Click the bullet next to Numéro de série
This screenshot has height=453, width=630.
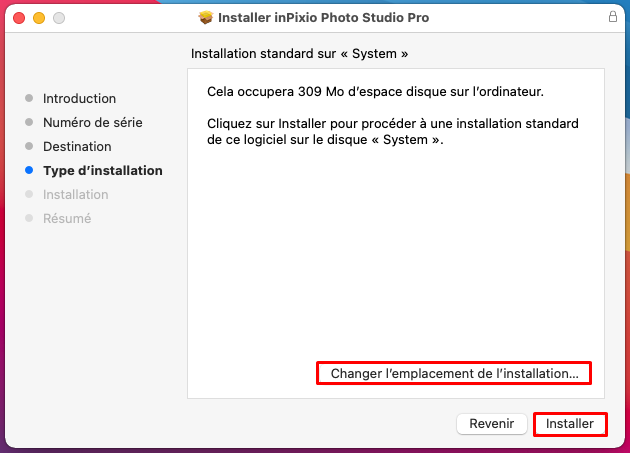(x=29, y=122)
